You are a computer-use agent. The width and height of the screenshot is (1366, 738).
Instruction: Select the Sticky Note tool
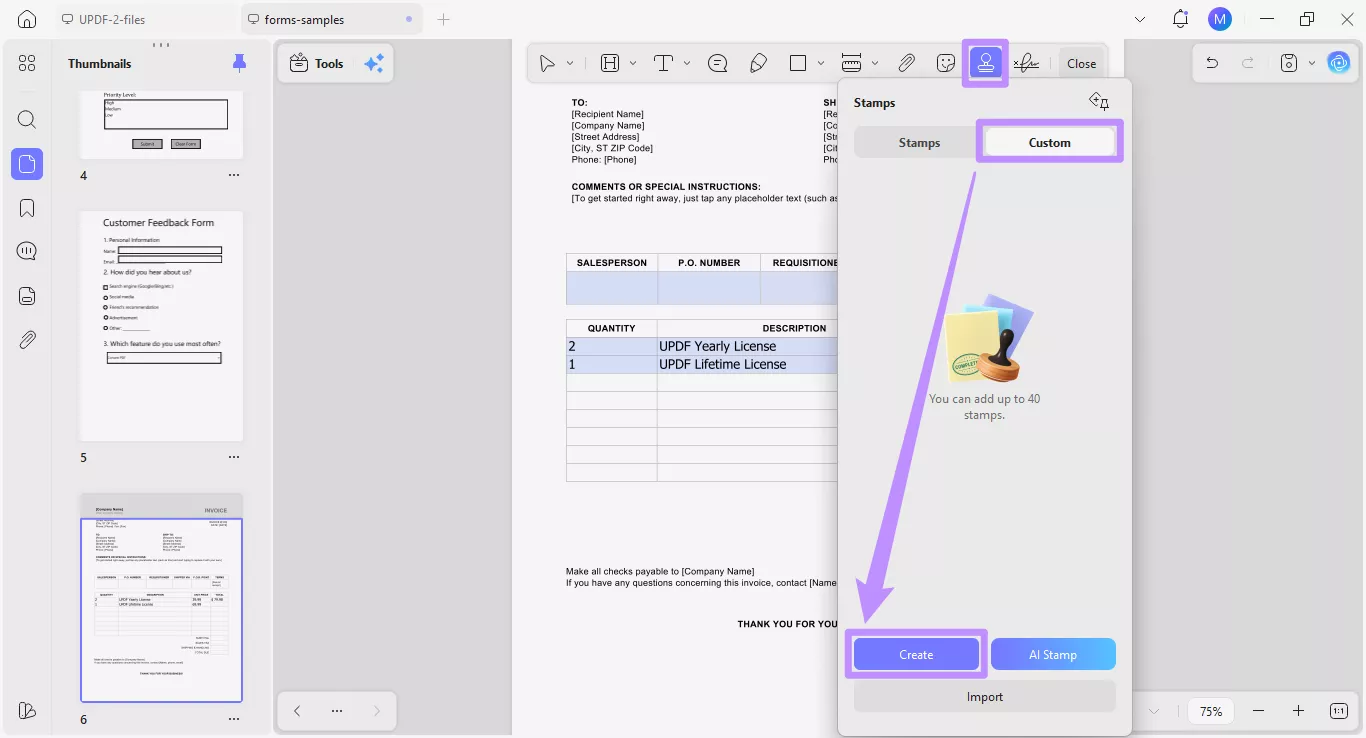pos(717,63)
